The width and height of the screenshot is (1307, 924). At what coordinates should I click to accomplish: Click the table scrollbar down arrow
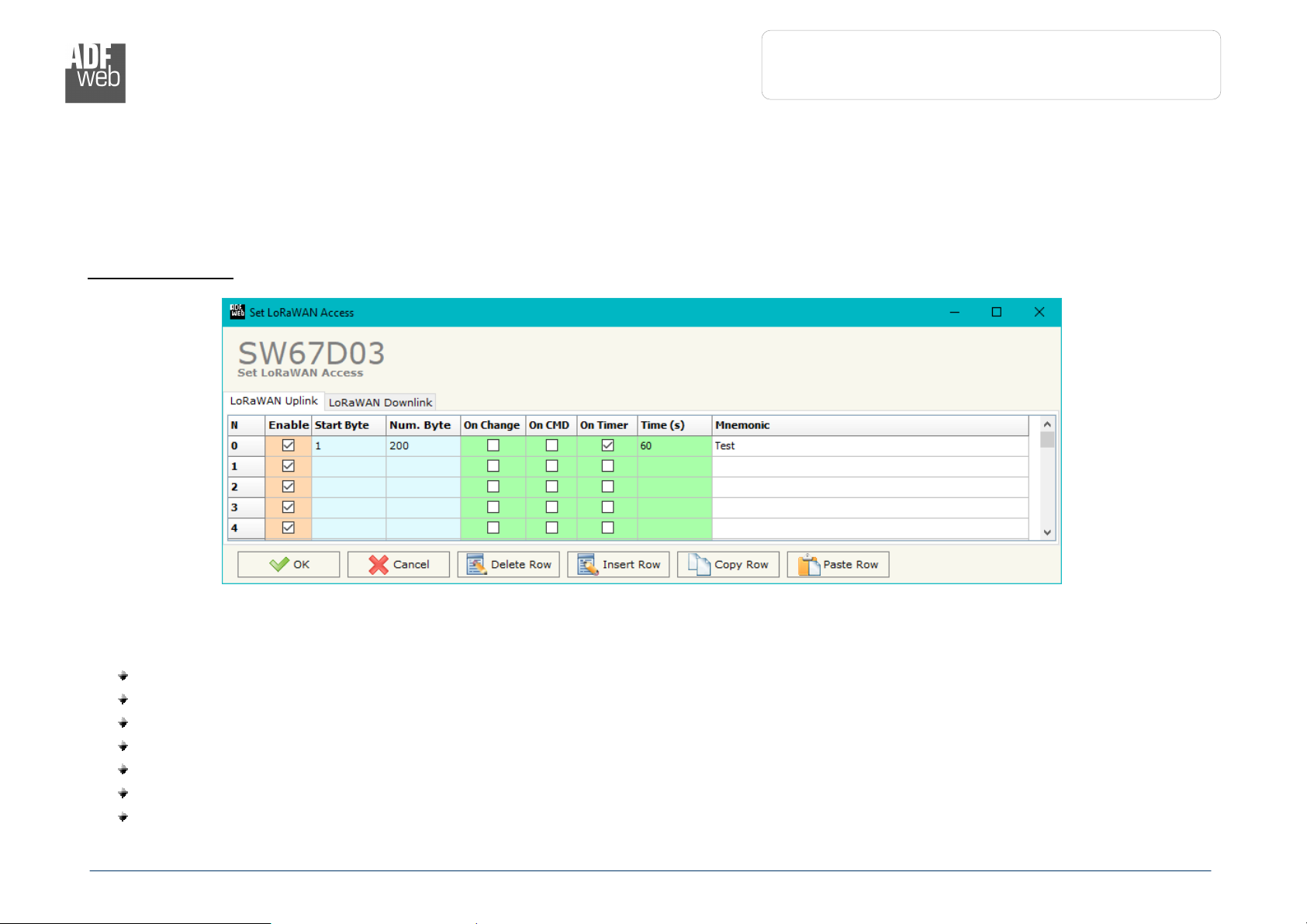point(1047,532)
